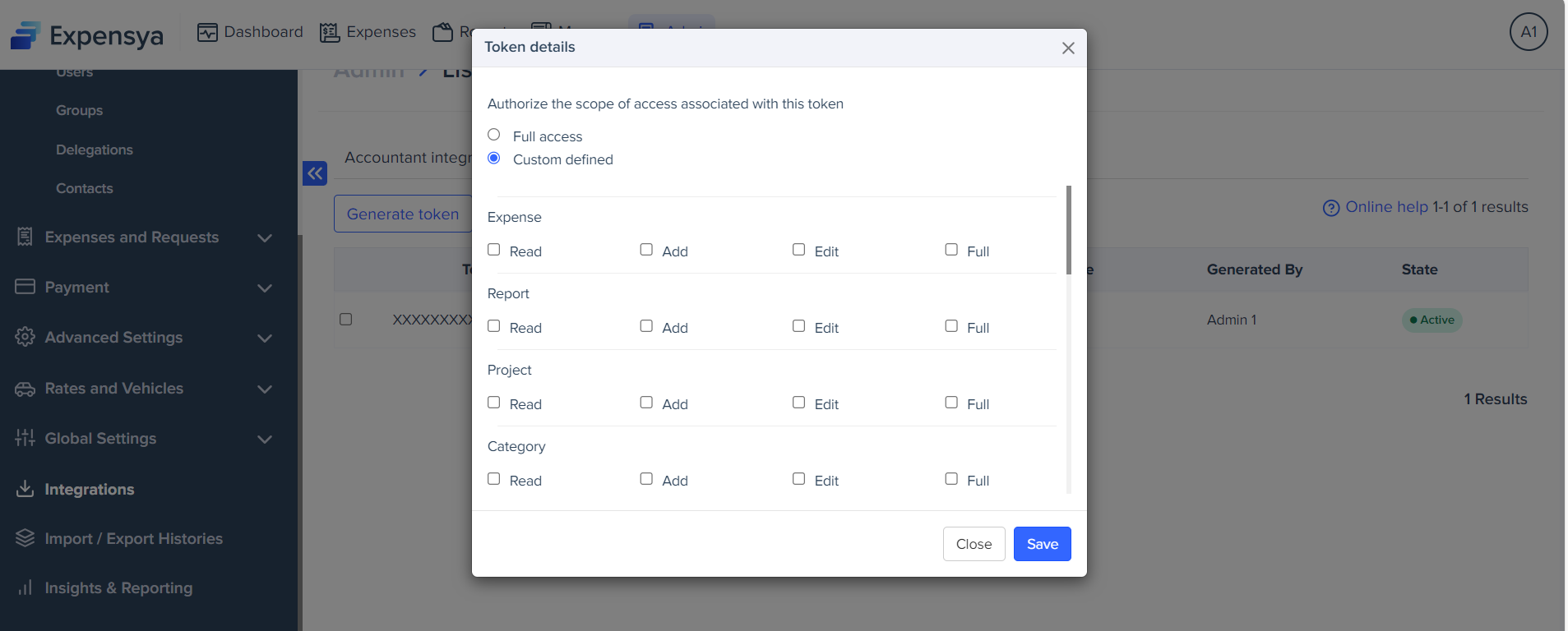Check the Report Full checkbox
This screenshot has width=1568, height=631.
coord(951,326)
